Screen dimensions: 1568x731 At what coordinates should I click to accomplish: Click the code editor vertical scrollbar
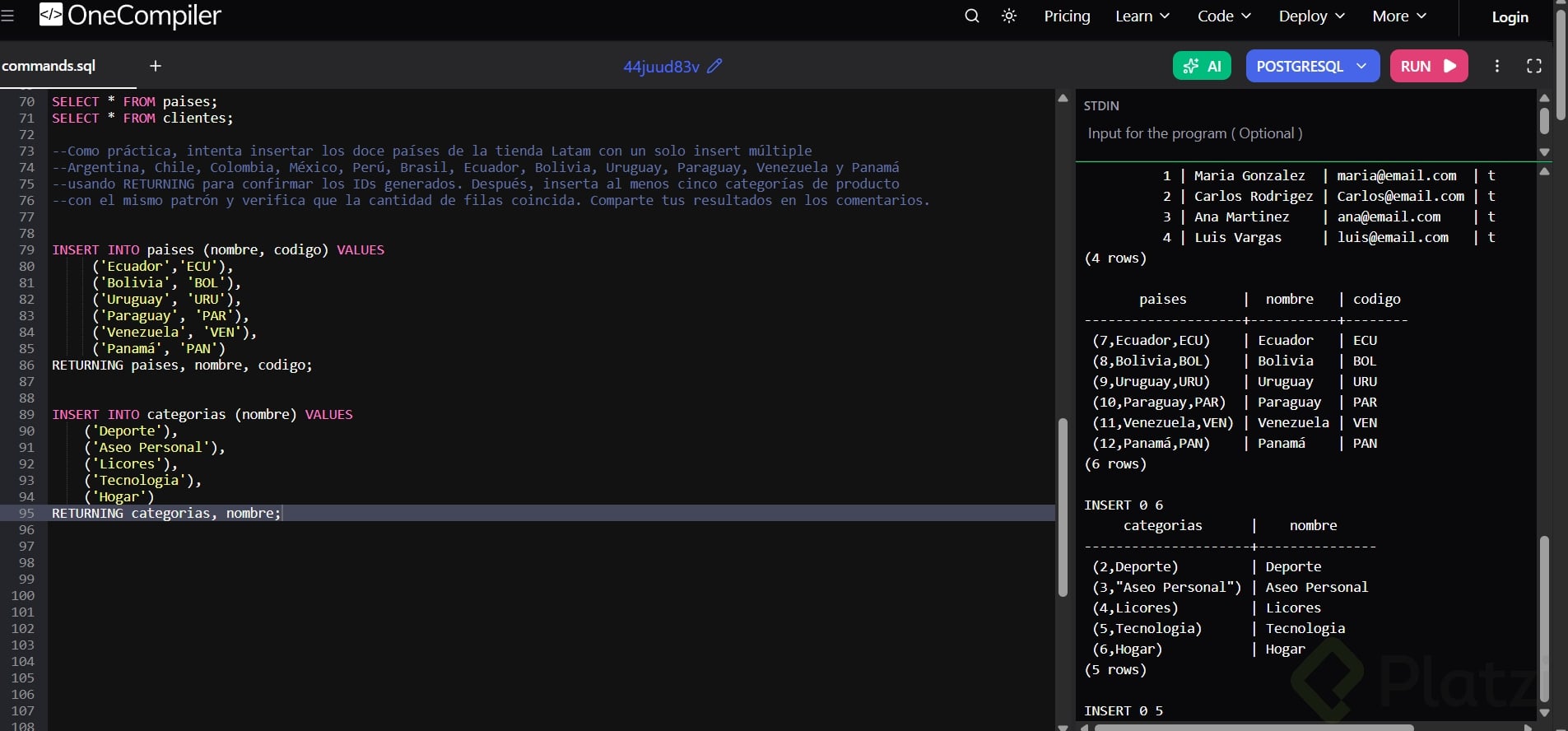pyautogui.click(x=1063, y=506)
